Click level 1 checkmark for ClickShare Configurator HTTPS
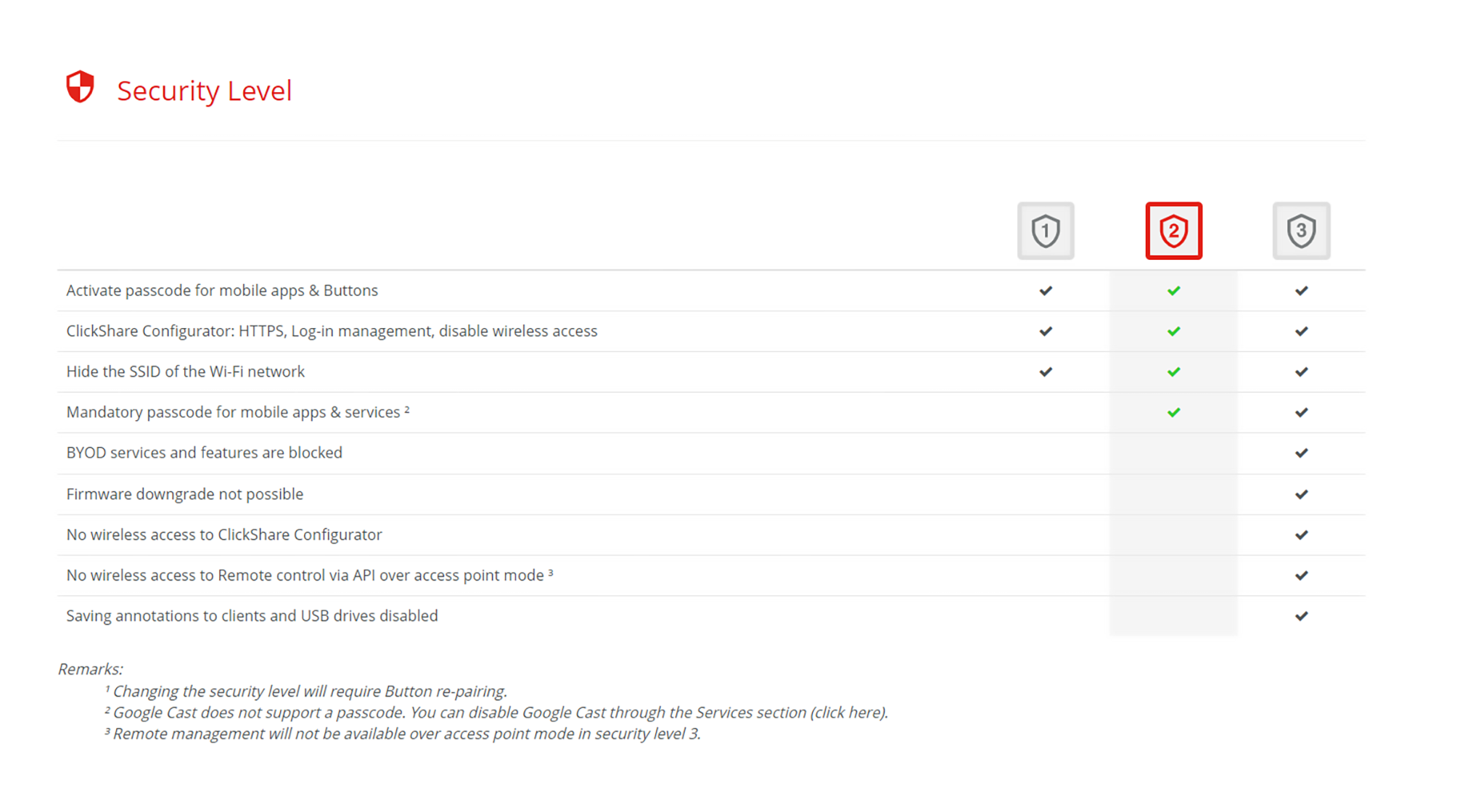The image size is (1457, 812). [1046, 332]
